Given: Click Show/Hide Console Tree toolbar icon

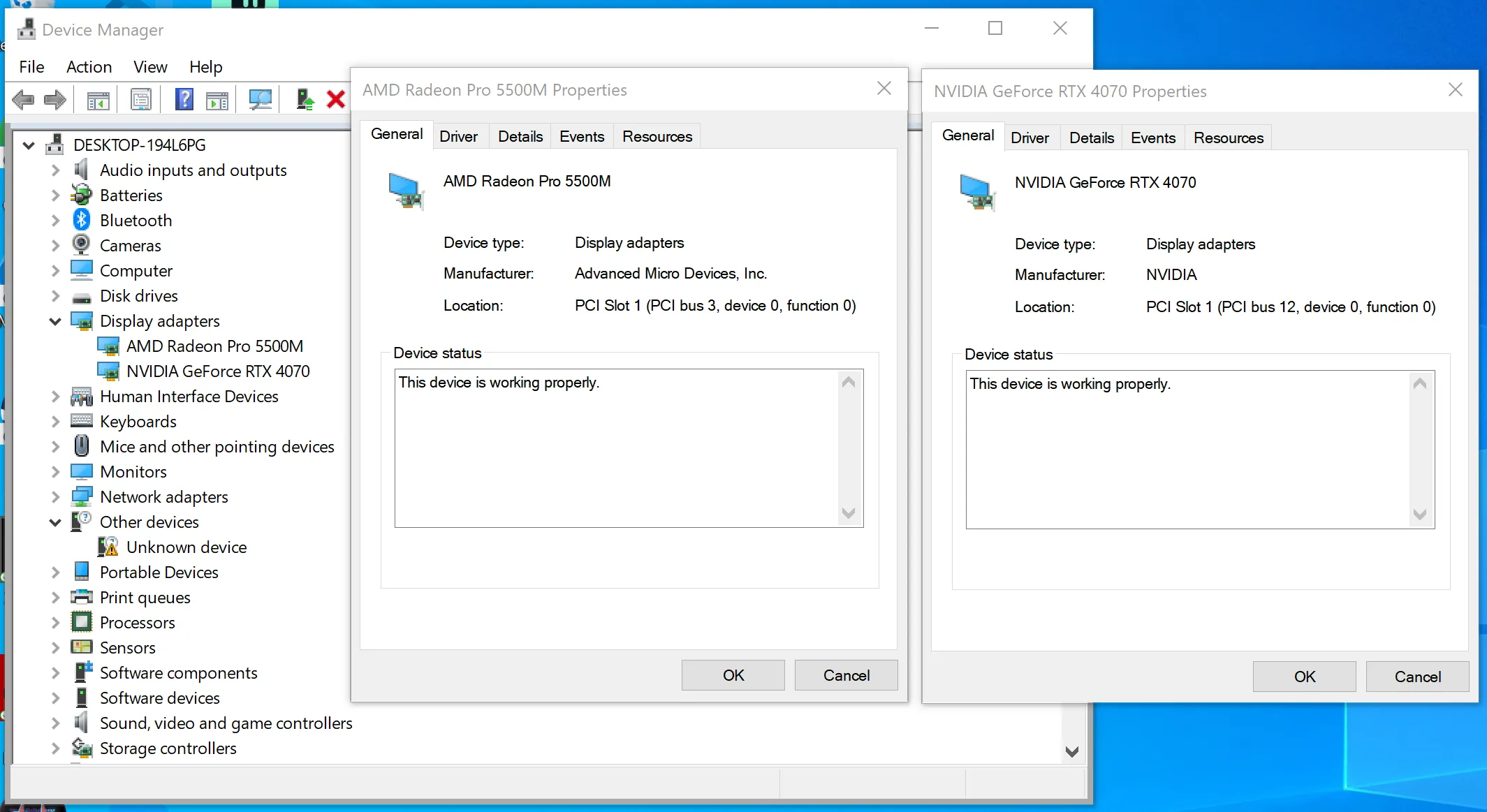Looking at the screenshot, I should click(x=98, y=100).
